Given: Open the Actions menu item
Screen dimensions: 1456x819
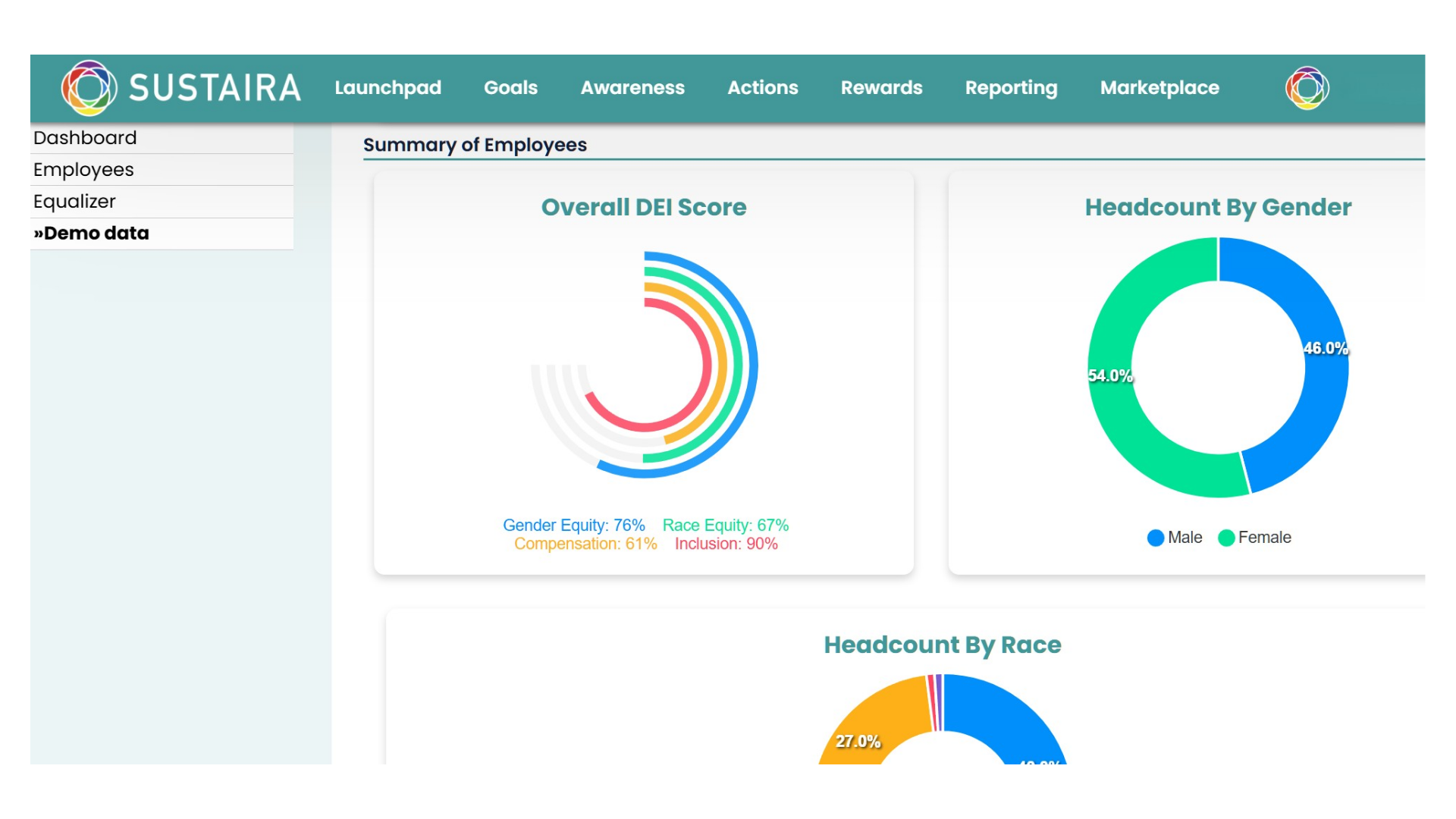Looking at the screenshot, I should click(x=762, y=88).
